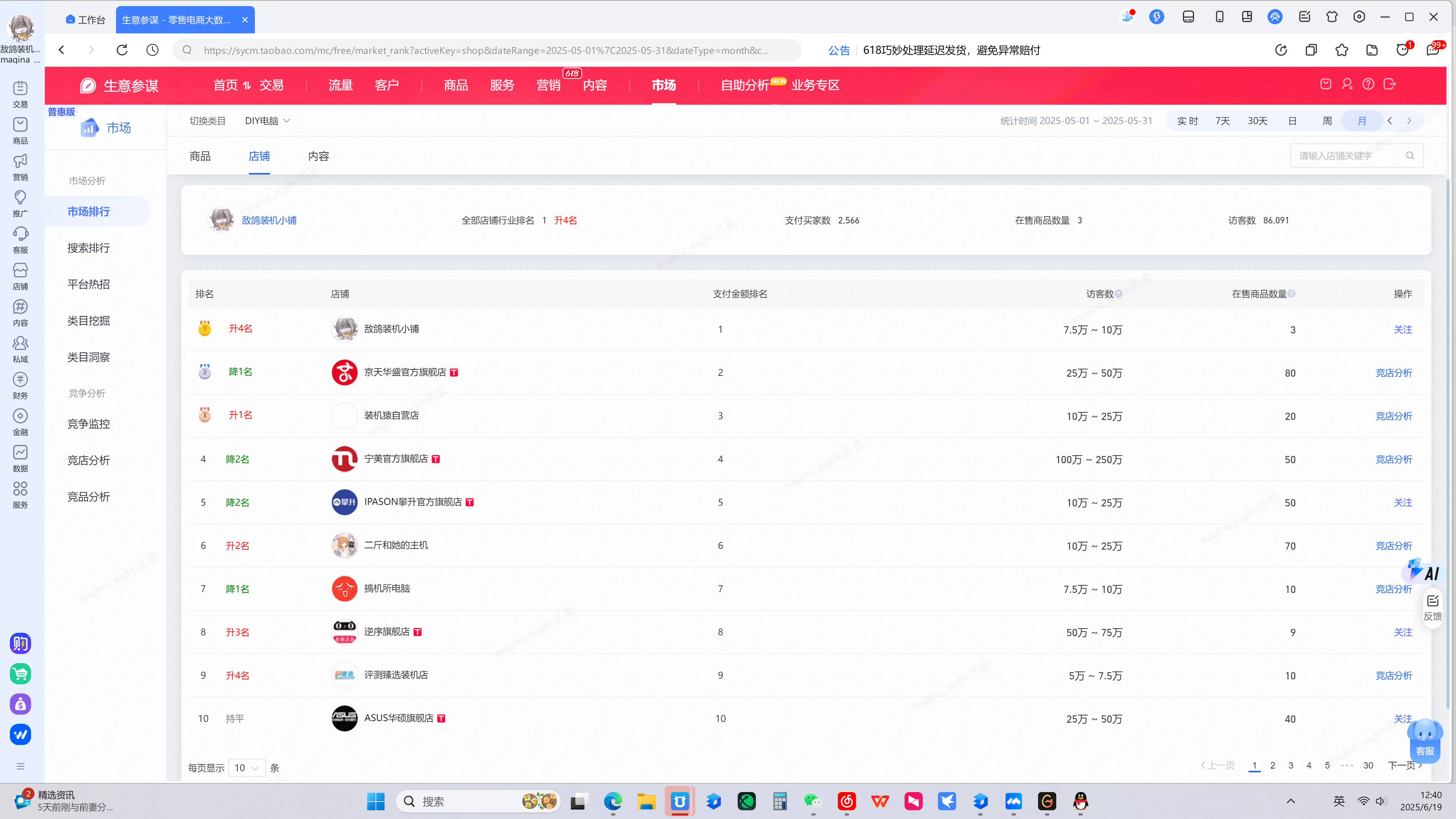This screenshot has width=1456, height=819.
Task: Open the Windows Start menu
Action: click(x=376, y=801)
